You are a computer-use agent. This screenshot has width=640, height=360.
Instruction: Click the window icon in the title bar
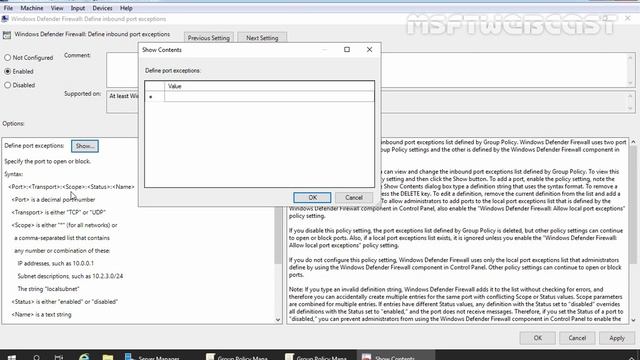click(x=5, y=19)
